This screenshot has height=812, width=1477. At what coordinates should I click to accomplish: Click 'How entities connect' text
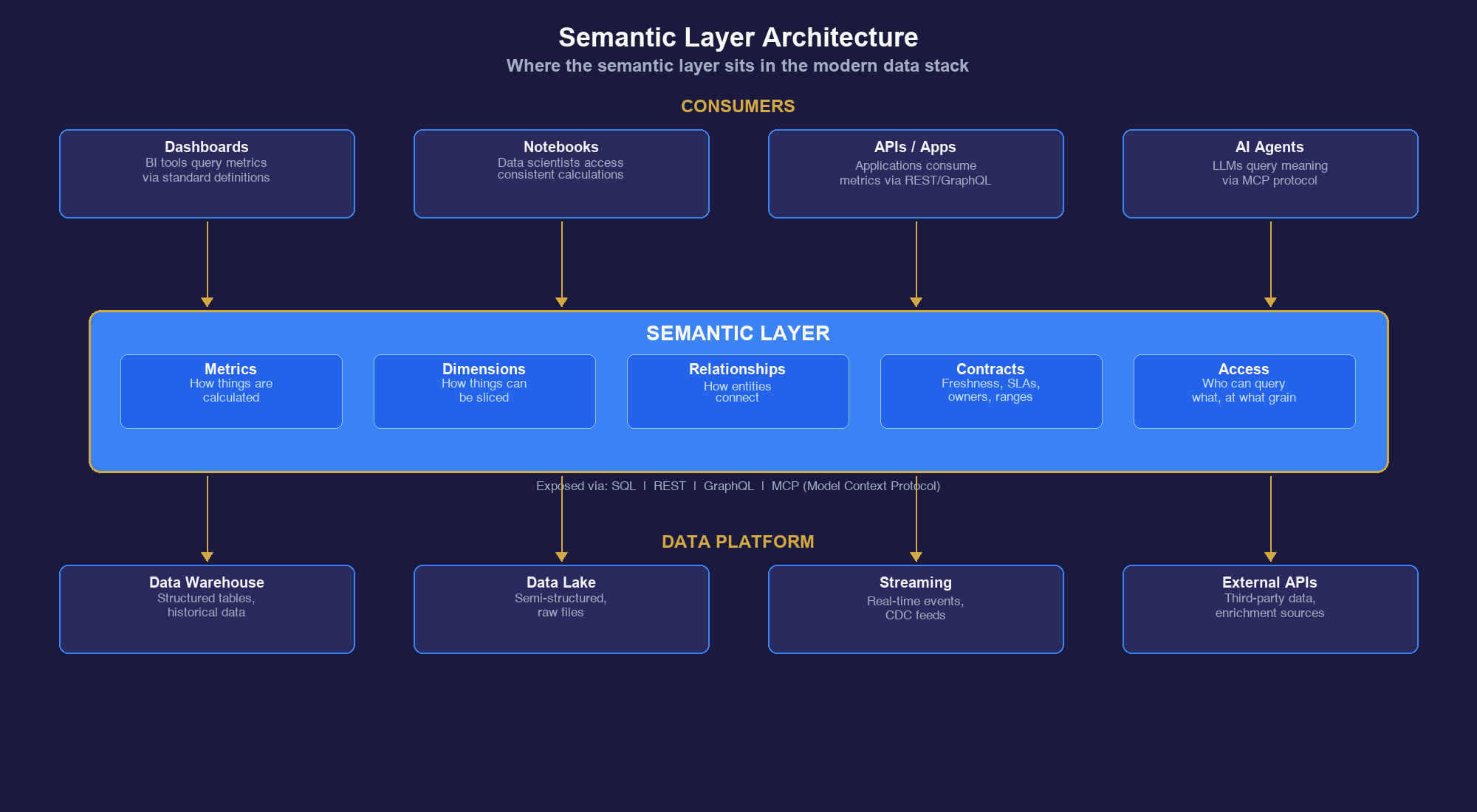point(737,392)
